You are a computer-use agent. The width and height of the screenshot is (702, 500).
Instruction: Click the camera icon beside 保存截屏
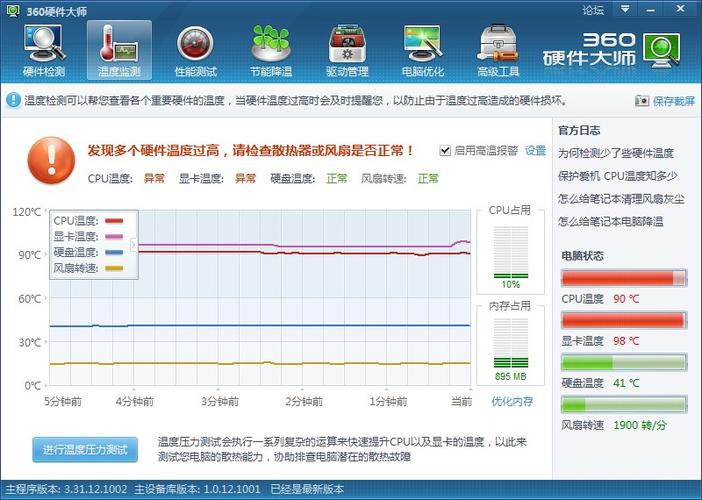click(x=642, y=101)
